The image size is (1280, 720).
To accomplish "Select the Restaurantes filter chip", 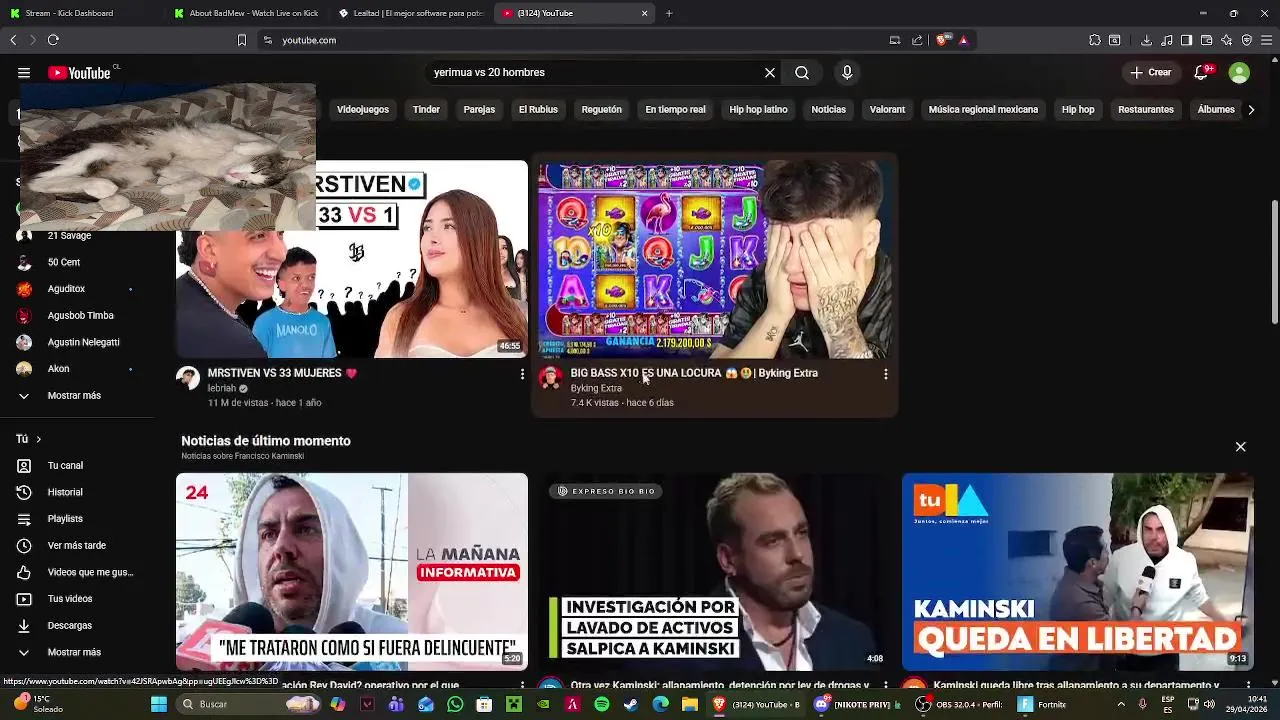I will [1146, 110].
